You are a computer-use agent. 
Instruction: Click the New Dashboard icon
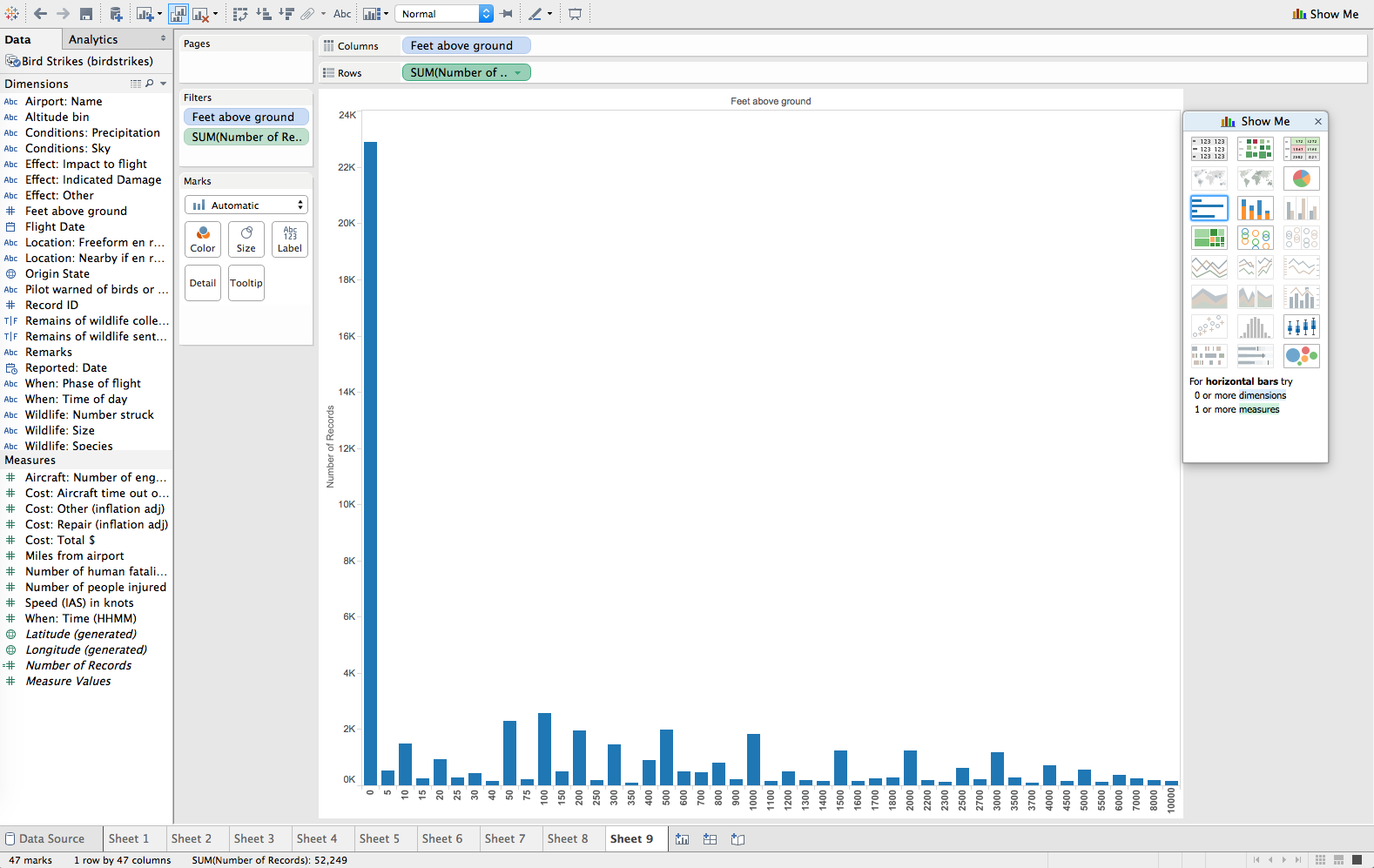coord(710,839)
